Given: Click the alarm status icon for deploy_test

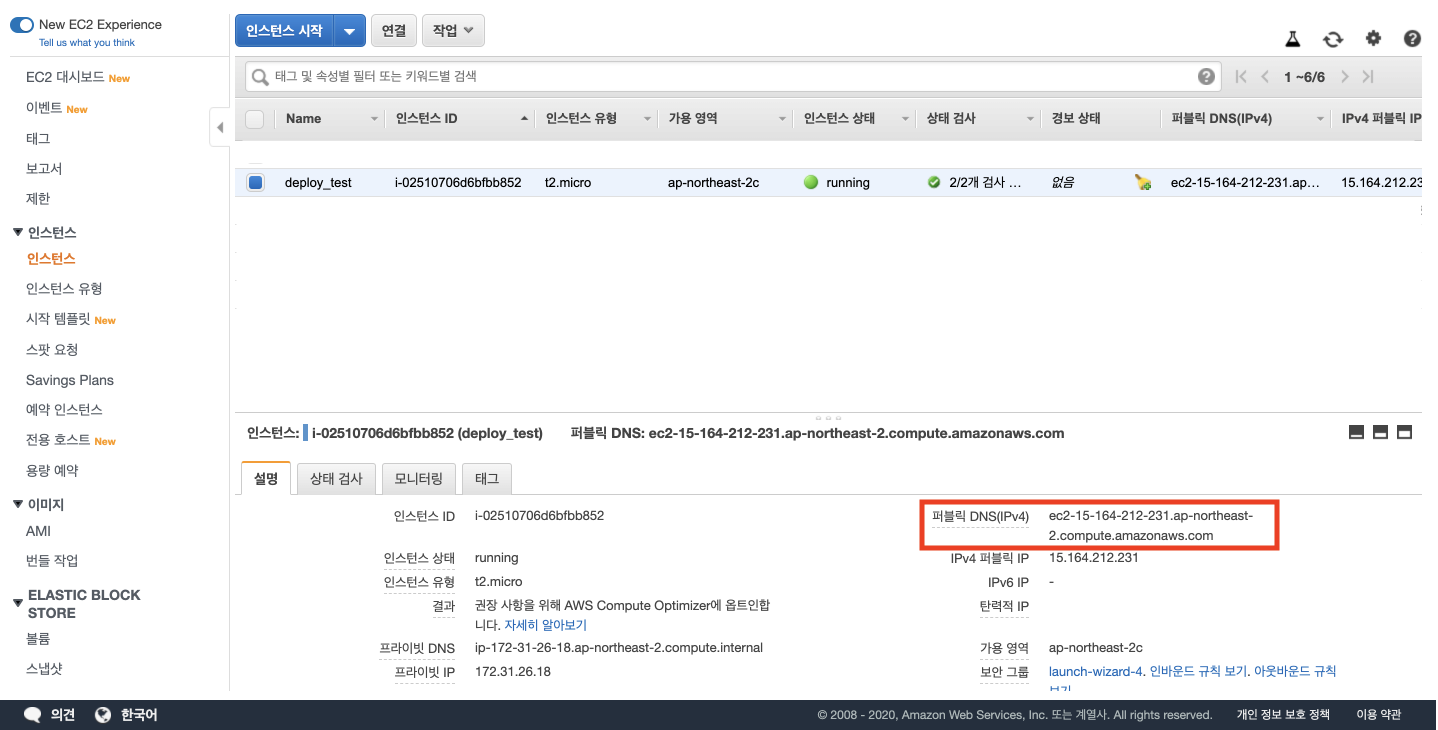Looking at the screenshot, I should 1143,182.
